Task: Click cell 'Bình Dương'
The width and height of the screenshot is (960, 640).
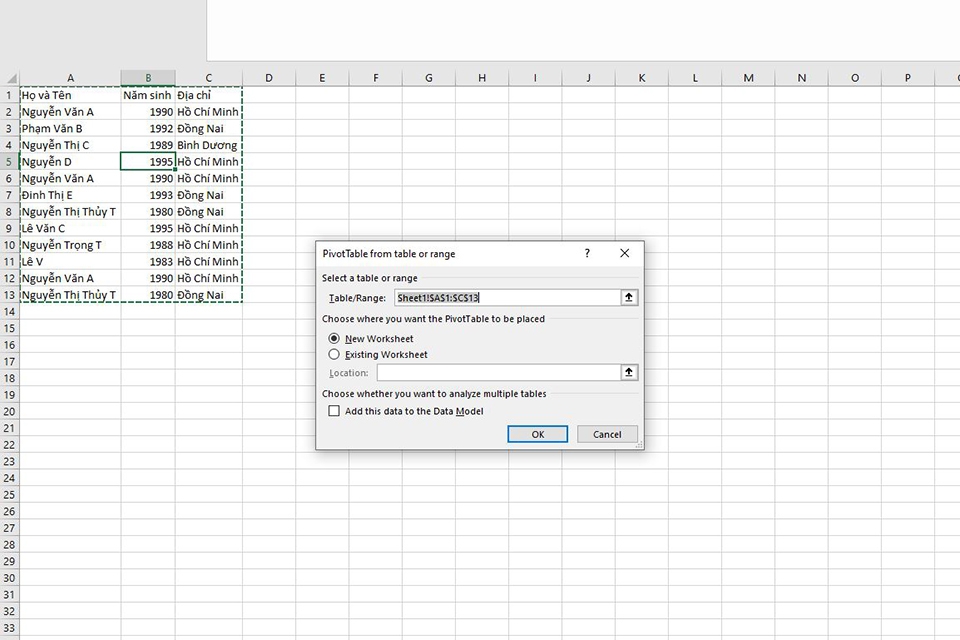Action: click(x=209, y=145)
